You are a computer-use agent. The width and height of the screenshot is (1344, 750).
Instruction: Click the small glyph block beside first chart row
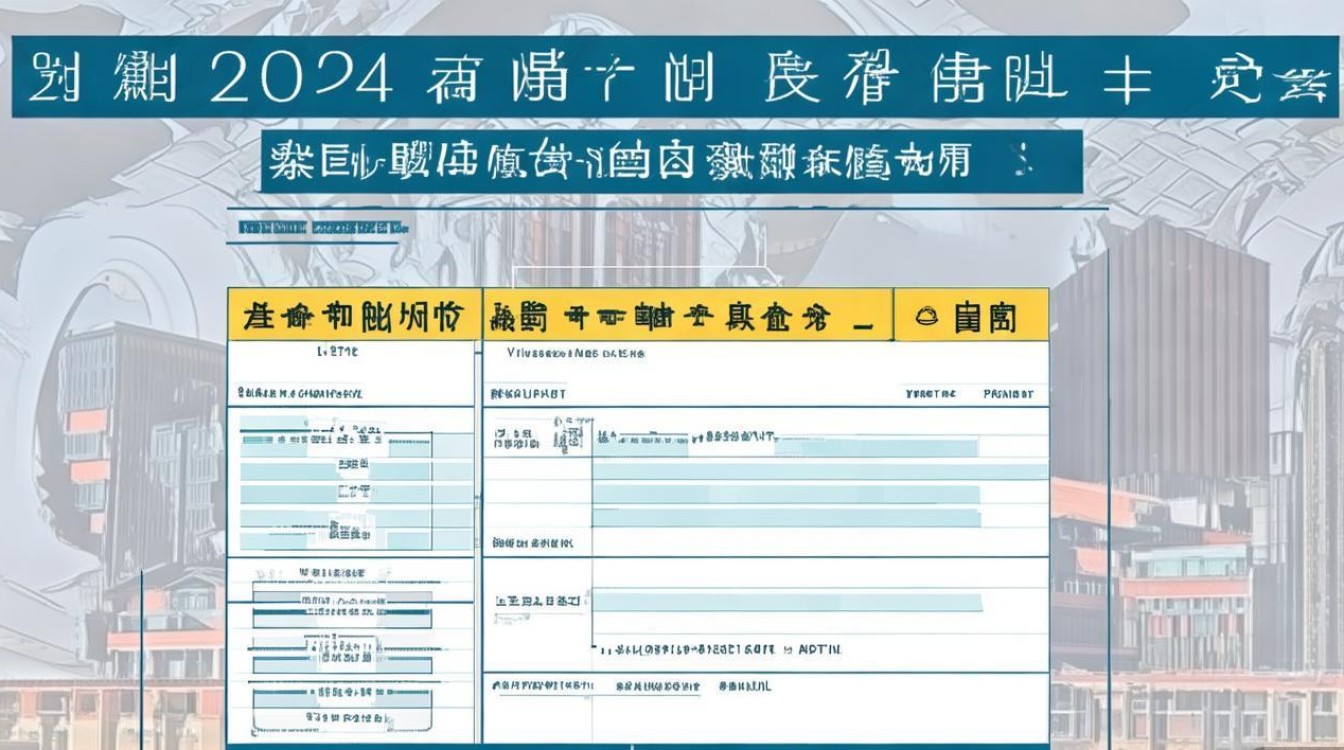pos(567,438)
